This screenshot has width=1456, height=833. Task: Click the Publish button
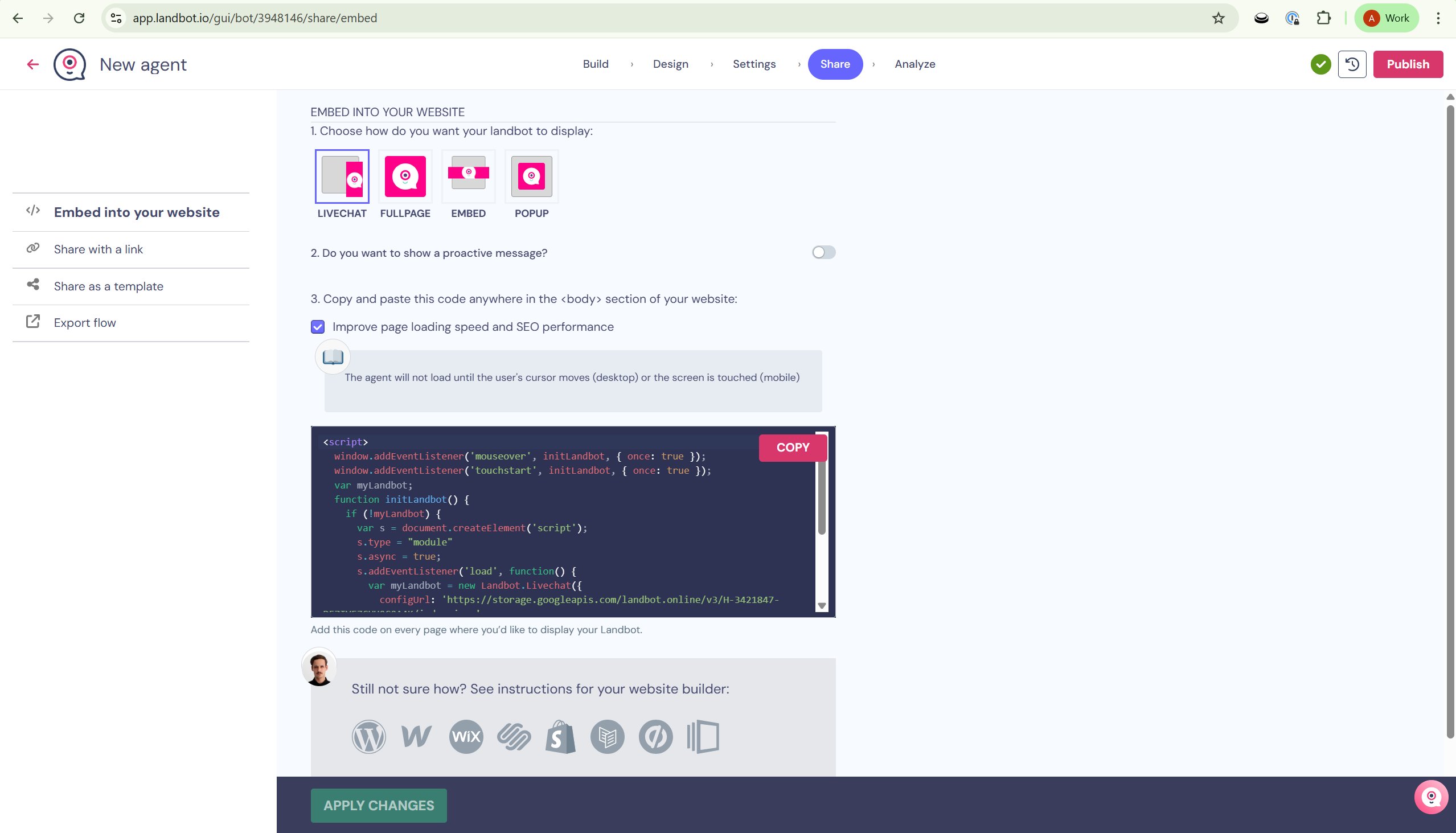coord(1408,64)
